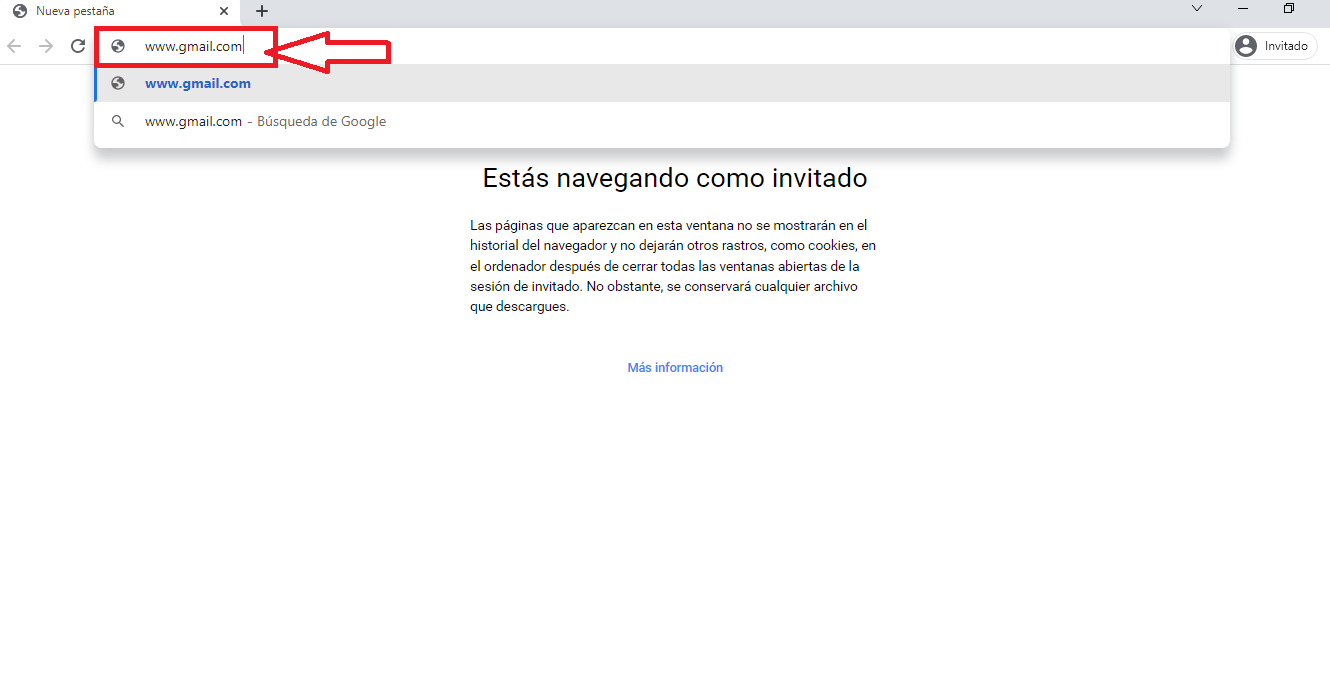Viewport: 1330px width, 699px height.
Task: Open the 'Más información' link
Action: pos(675,368)
